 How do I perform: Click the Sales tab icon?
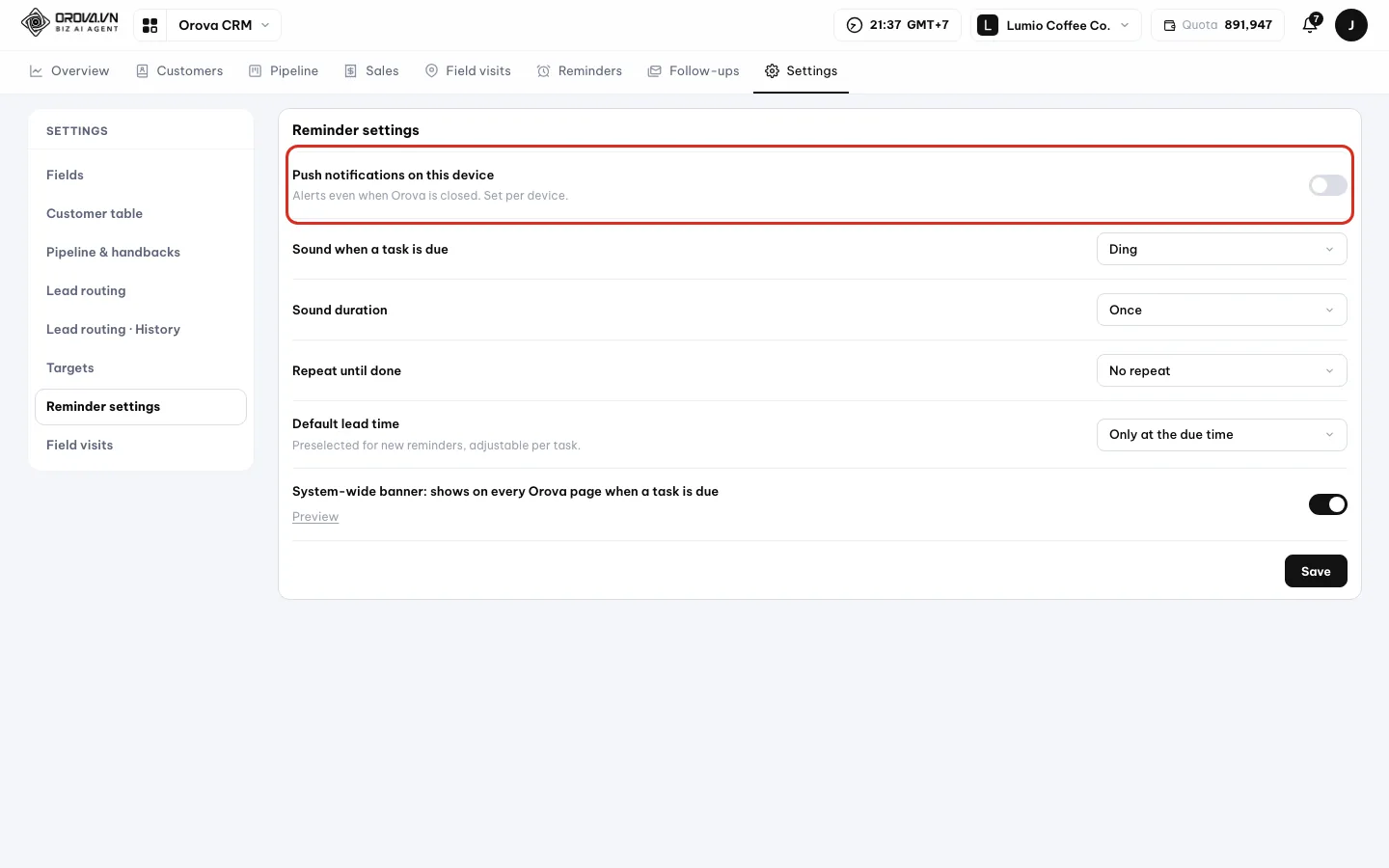point(350,70)
